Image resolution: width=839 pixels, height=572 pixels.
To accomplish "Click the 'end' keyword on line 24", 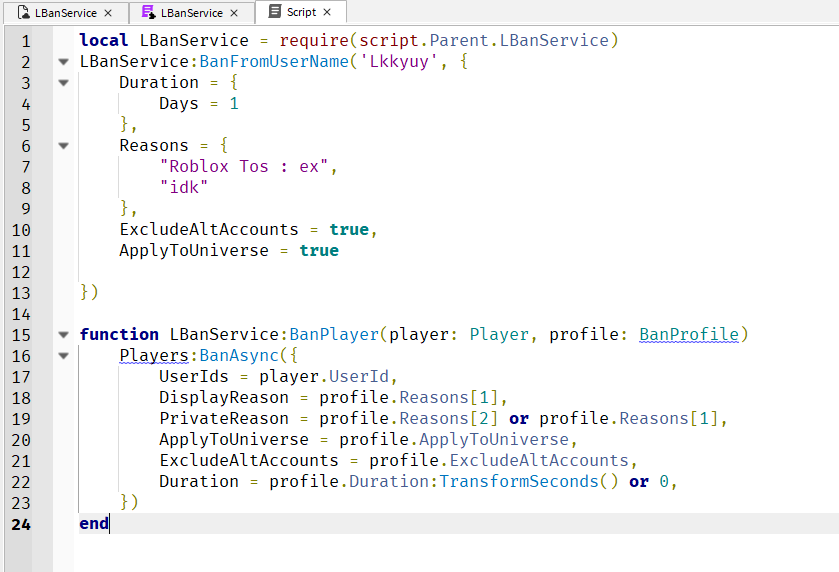I will [94, 523].
